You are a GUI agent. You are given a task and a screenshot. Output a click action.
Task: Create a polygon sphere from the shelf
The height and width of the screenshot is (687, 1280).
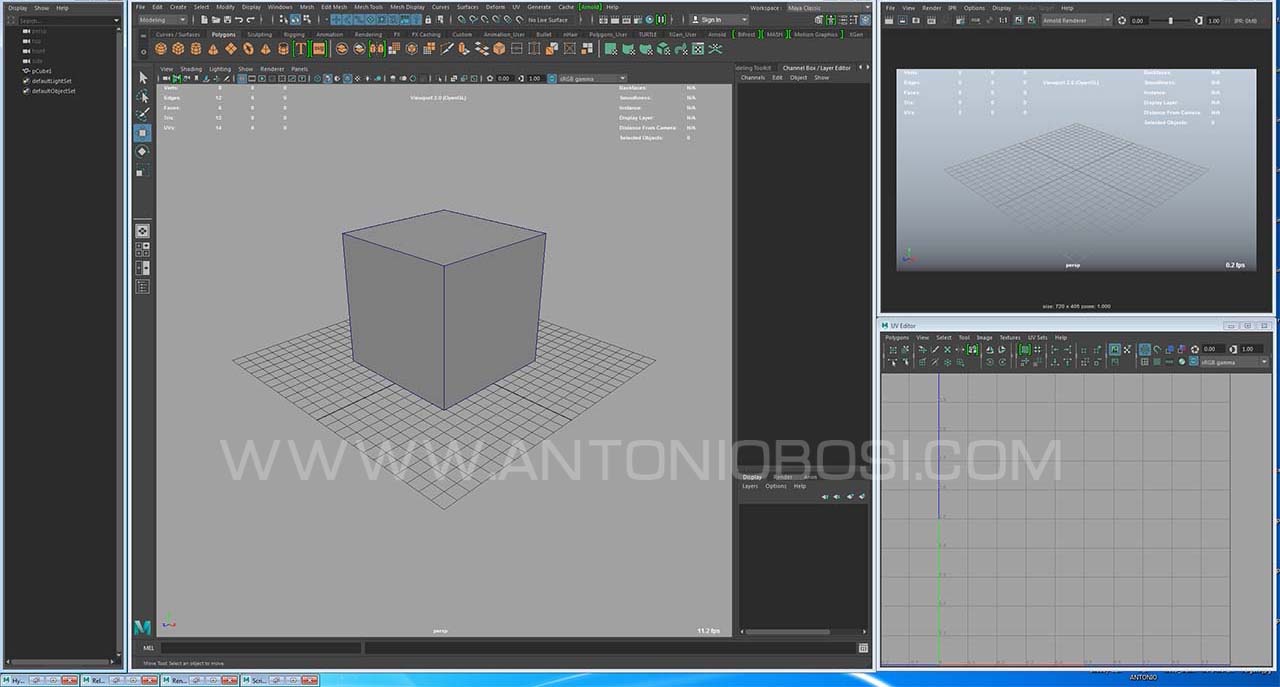click(x=161, y=48)
